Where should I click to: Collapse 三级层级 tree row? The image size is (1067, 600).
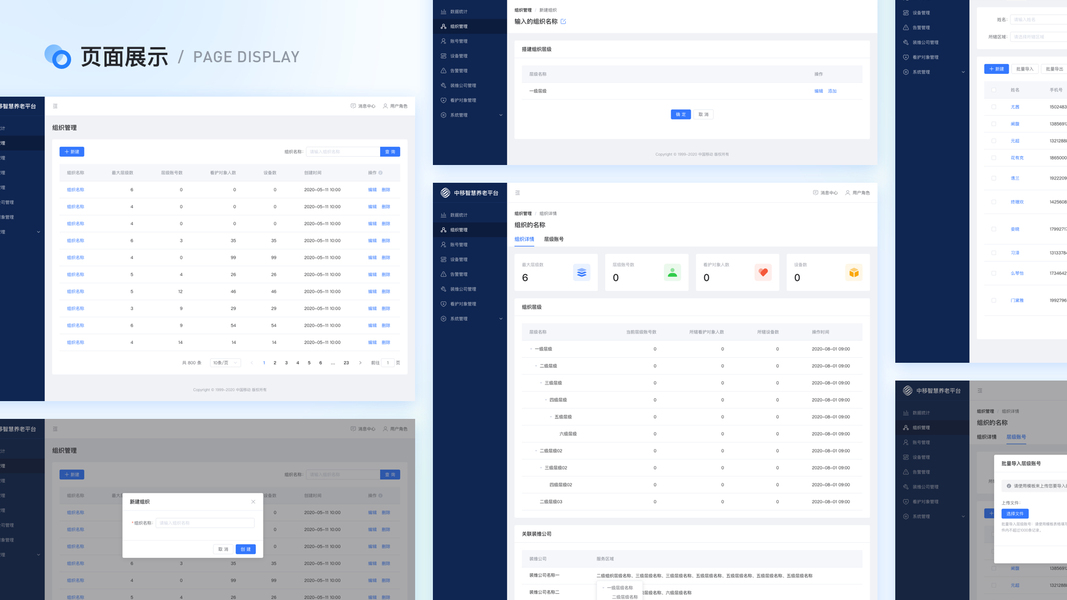tap(541, 383)
